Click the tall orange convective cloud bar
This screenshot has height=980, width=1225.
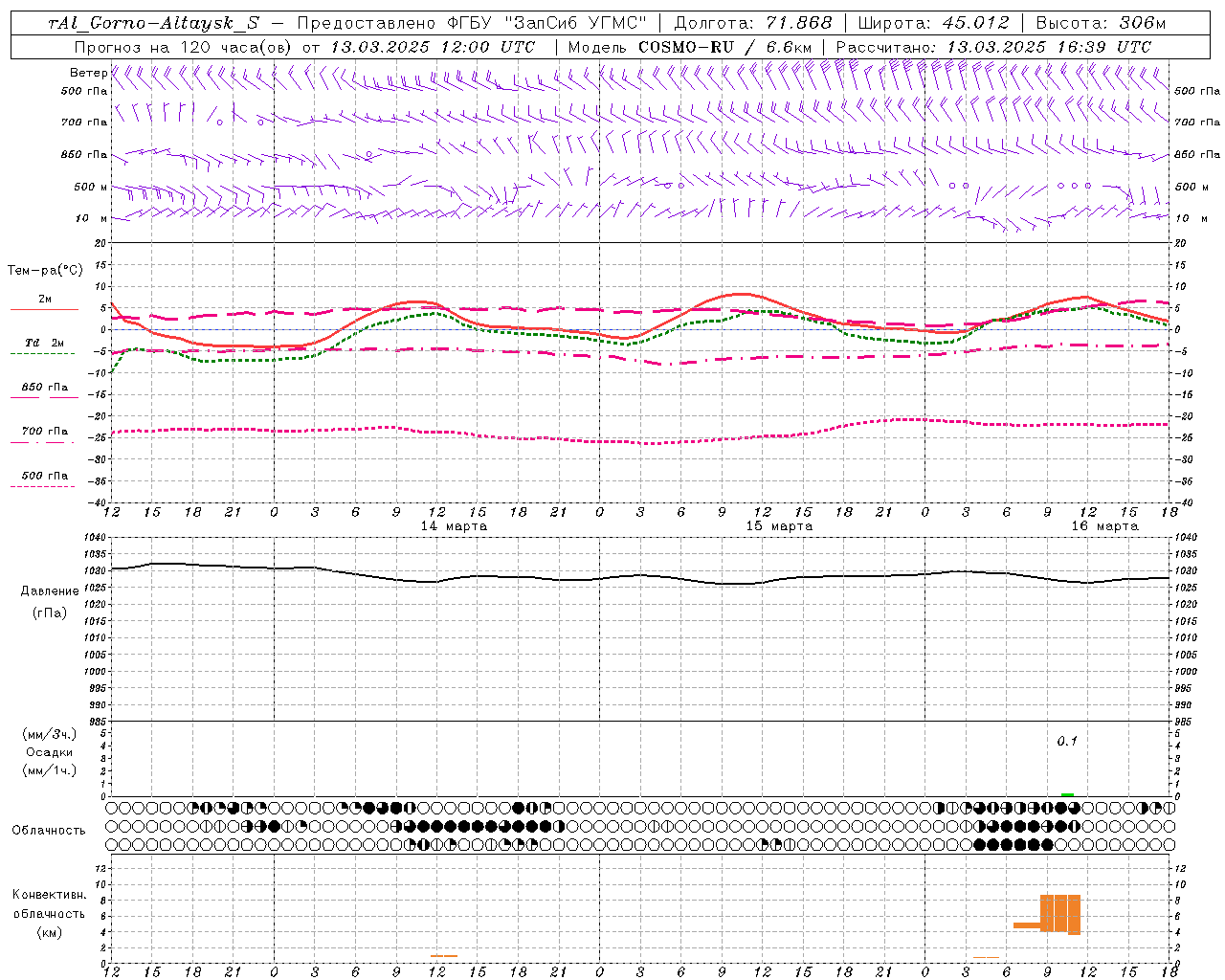pos(1059,913)
